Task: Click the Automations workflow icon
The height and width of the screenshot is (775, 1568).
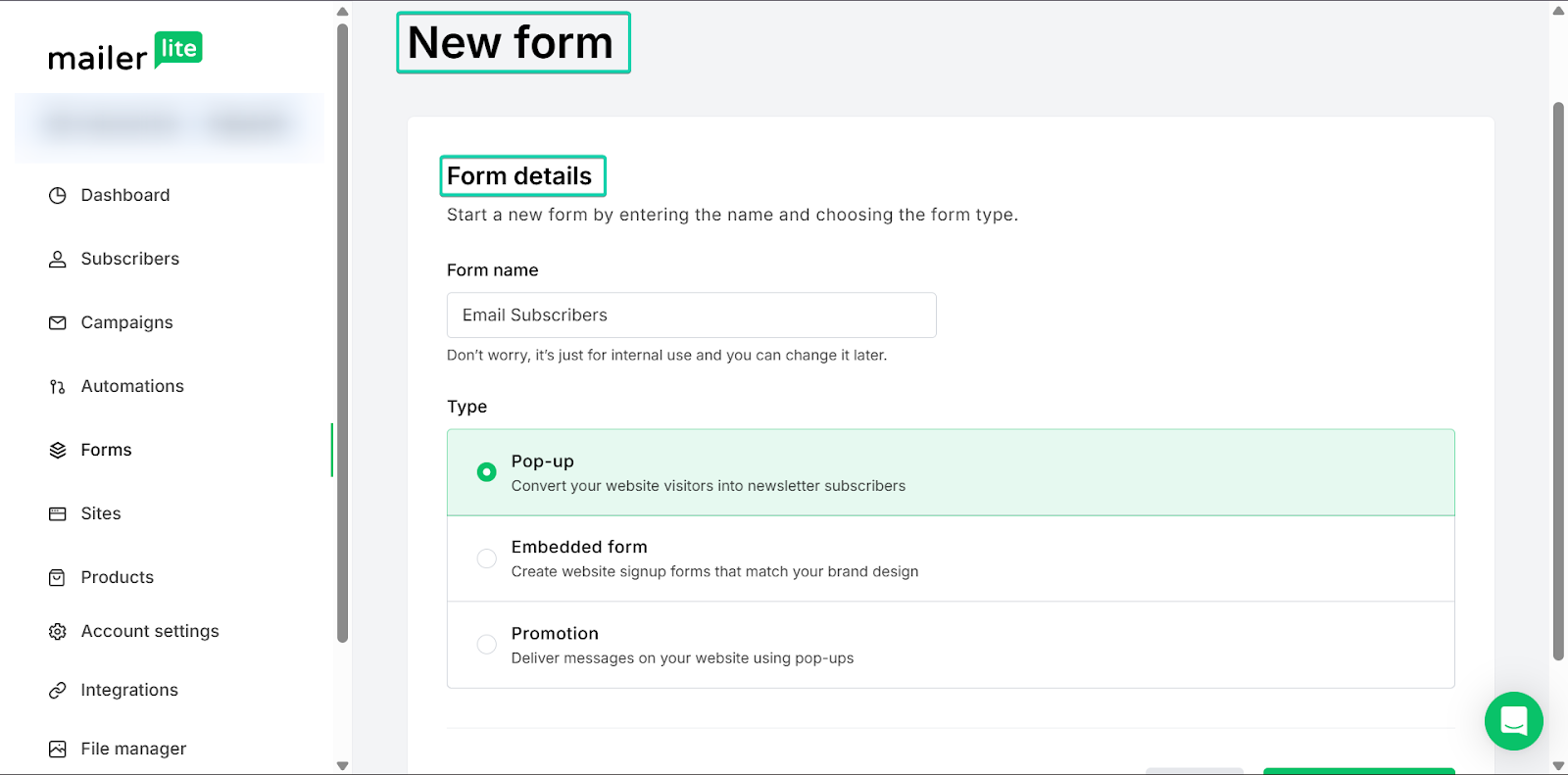Action: (58, 387)
